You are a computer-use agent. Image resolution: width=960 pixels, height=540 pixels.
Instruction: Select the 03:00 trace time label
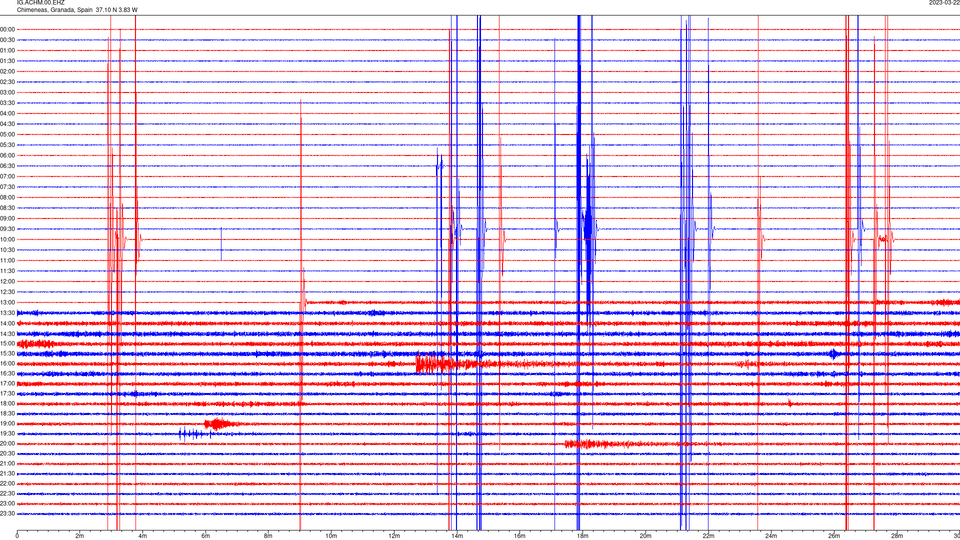tap(7, 92)
